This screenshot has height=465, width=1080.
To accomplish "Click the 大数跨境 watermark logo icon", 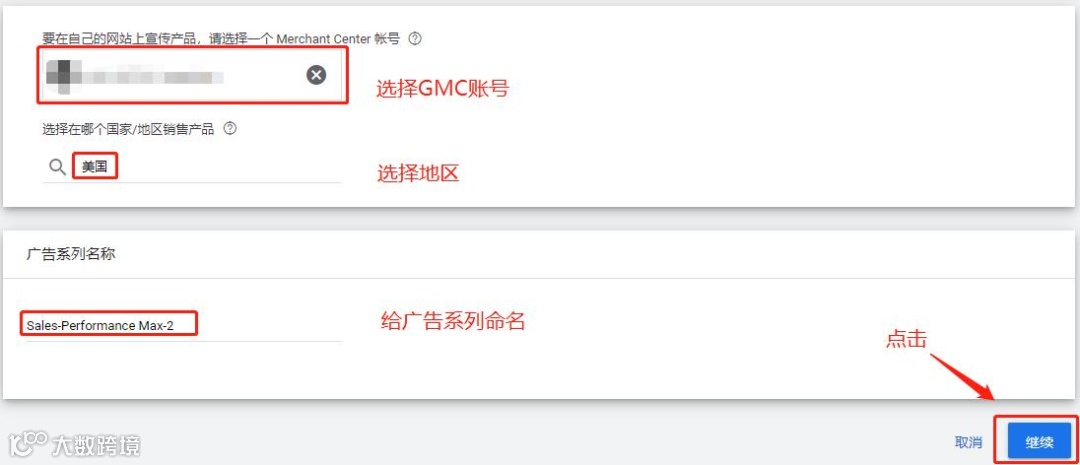I will pyautogui.click(x=28, y=446).
